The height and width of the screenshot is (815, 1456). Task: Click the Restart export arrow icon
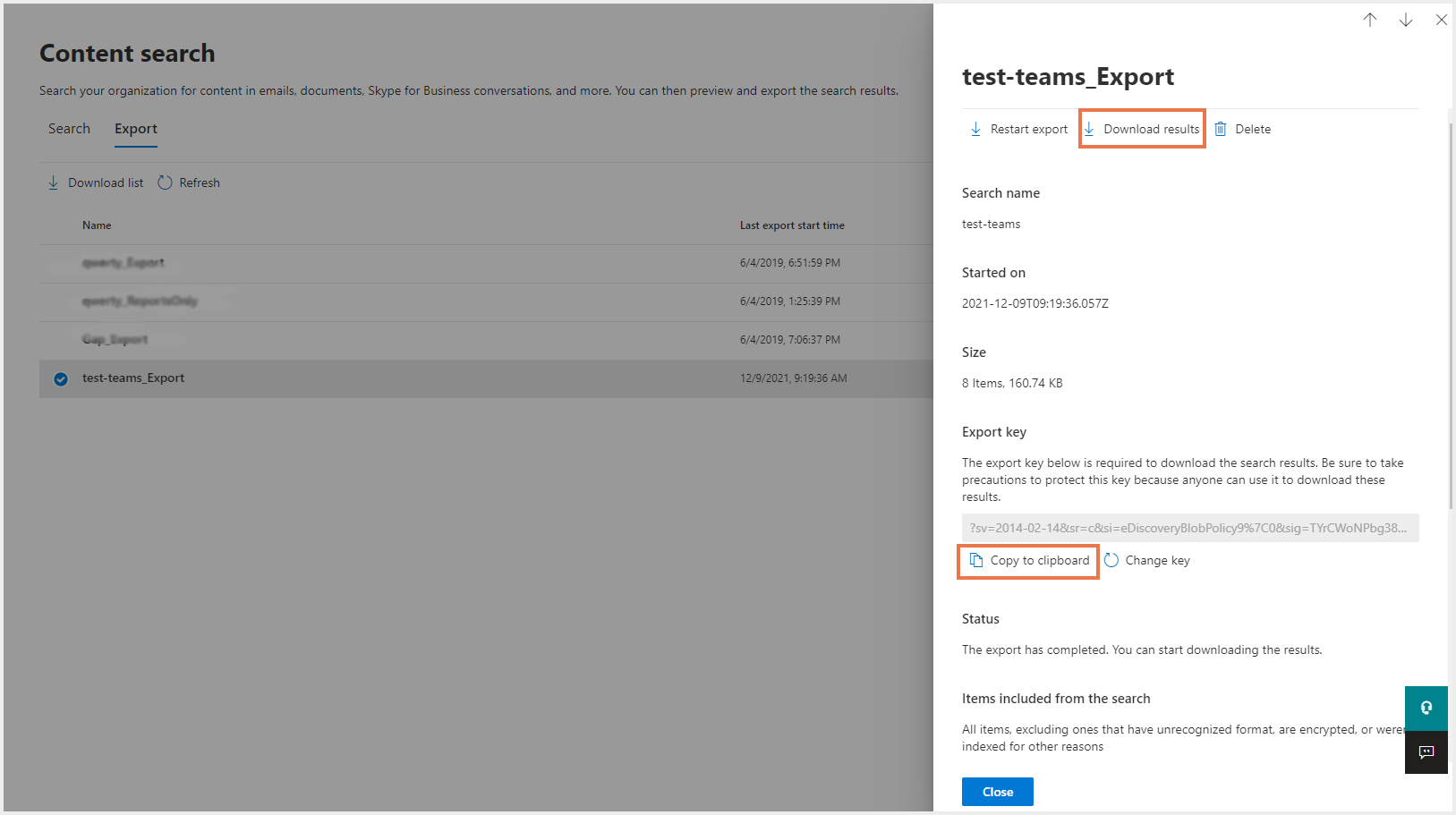975,130
